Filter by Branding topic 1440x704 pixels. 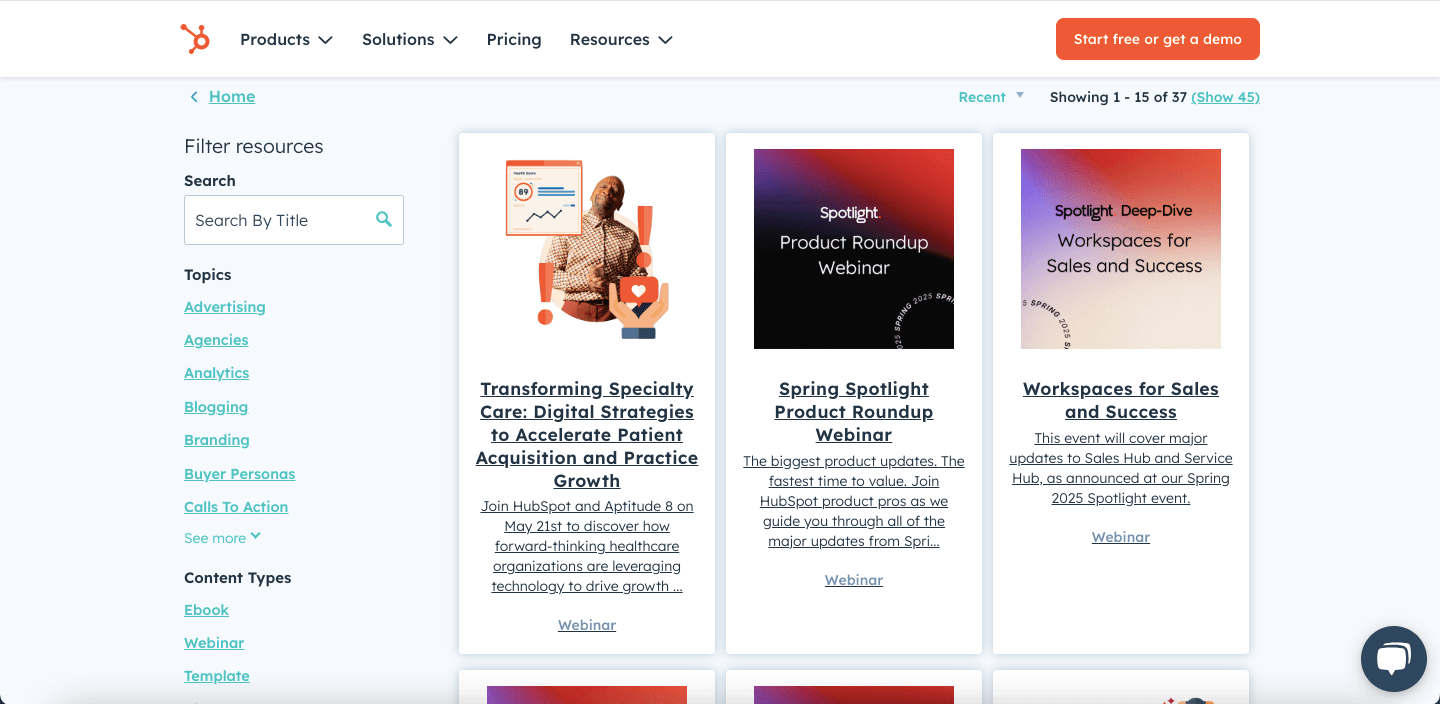(x=217, y=440)
